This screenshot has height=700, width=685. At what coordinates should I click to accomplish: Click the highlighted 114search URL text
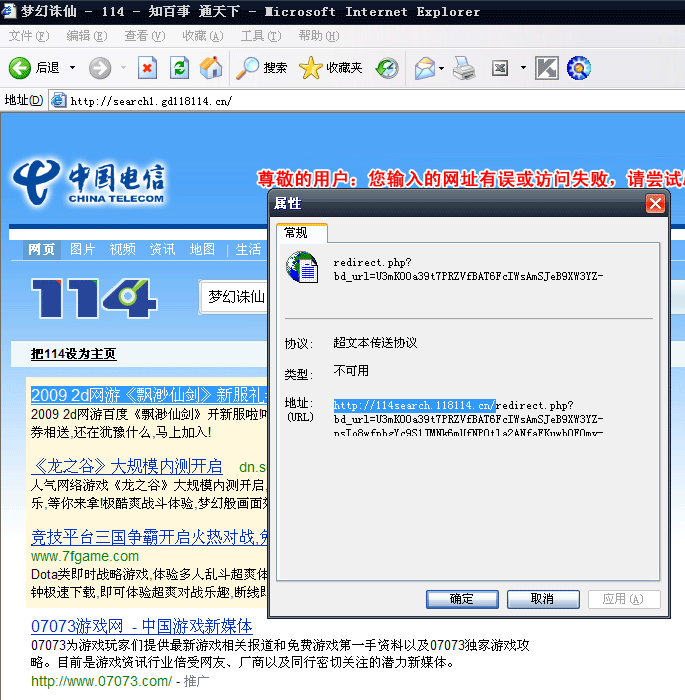414,405
